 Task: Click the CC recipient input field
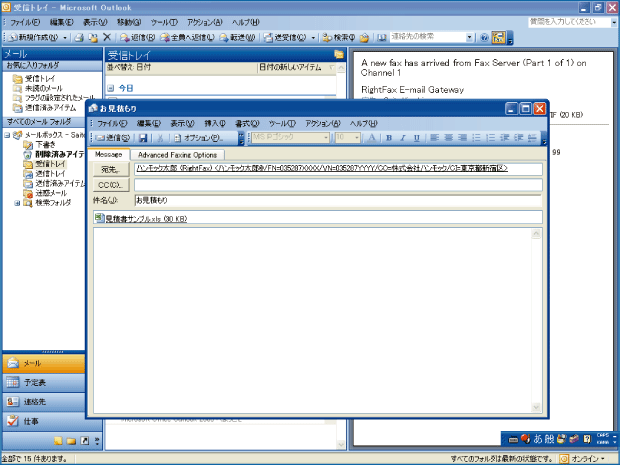pos(338,185)
